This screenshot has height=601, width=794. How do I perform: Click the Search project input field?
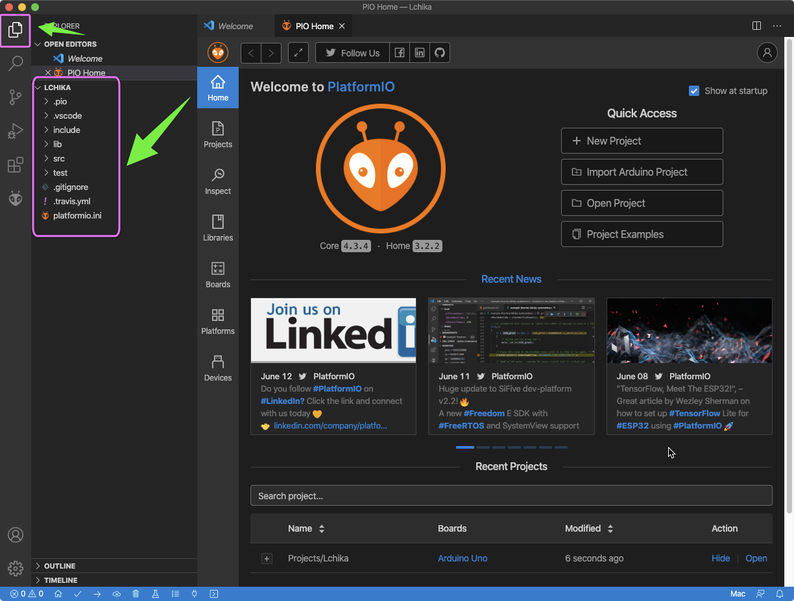point(511,496)
